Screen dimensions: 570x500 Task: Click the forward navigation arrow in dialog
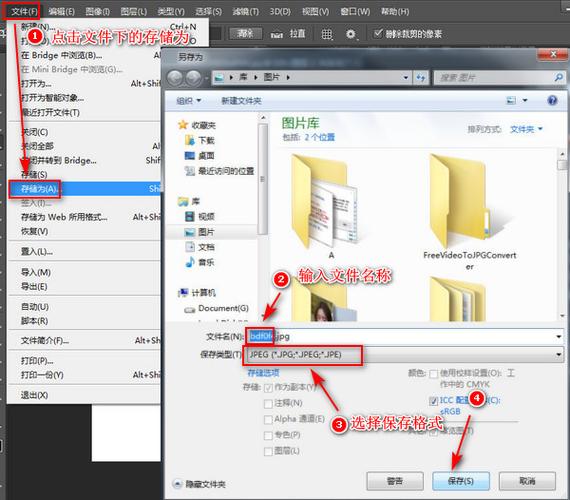click(193, 77)
